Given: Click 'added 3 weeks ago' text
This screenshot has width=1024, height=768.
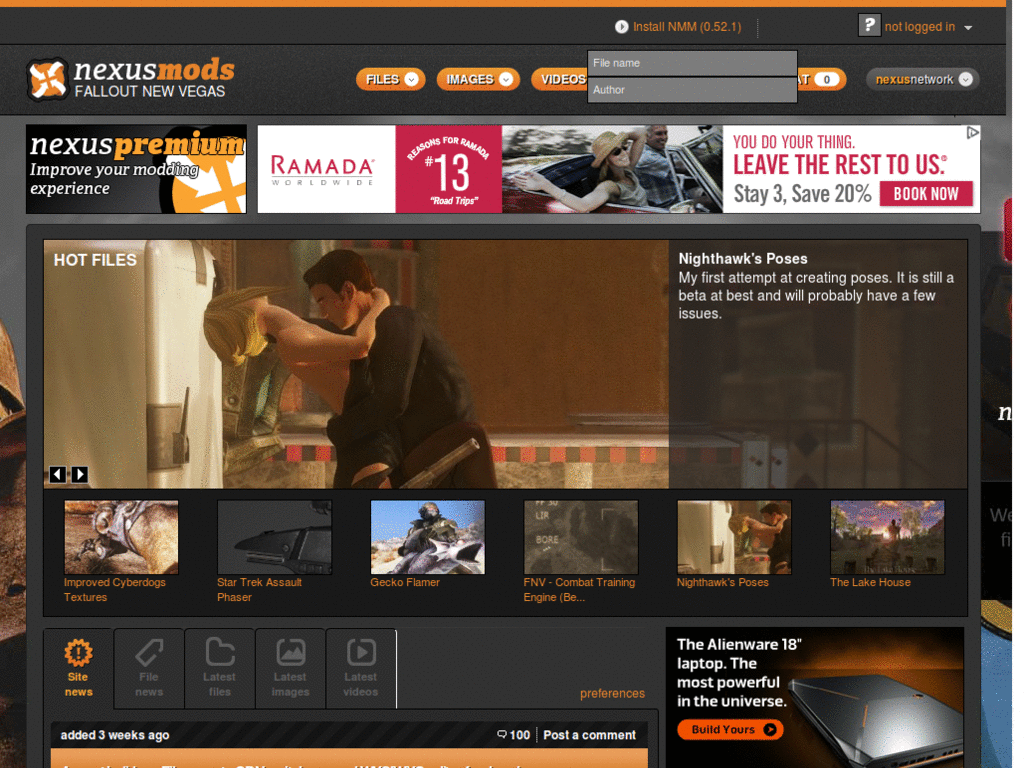Looking at the screenshot, I should (x=115, y=735).
